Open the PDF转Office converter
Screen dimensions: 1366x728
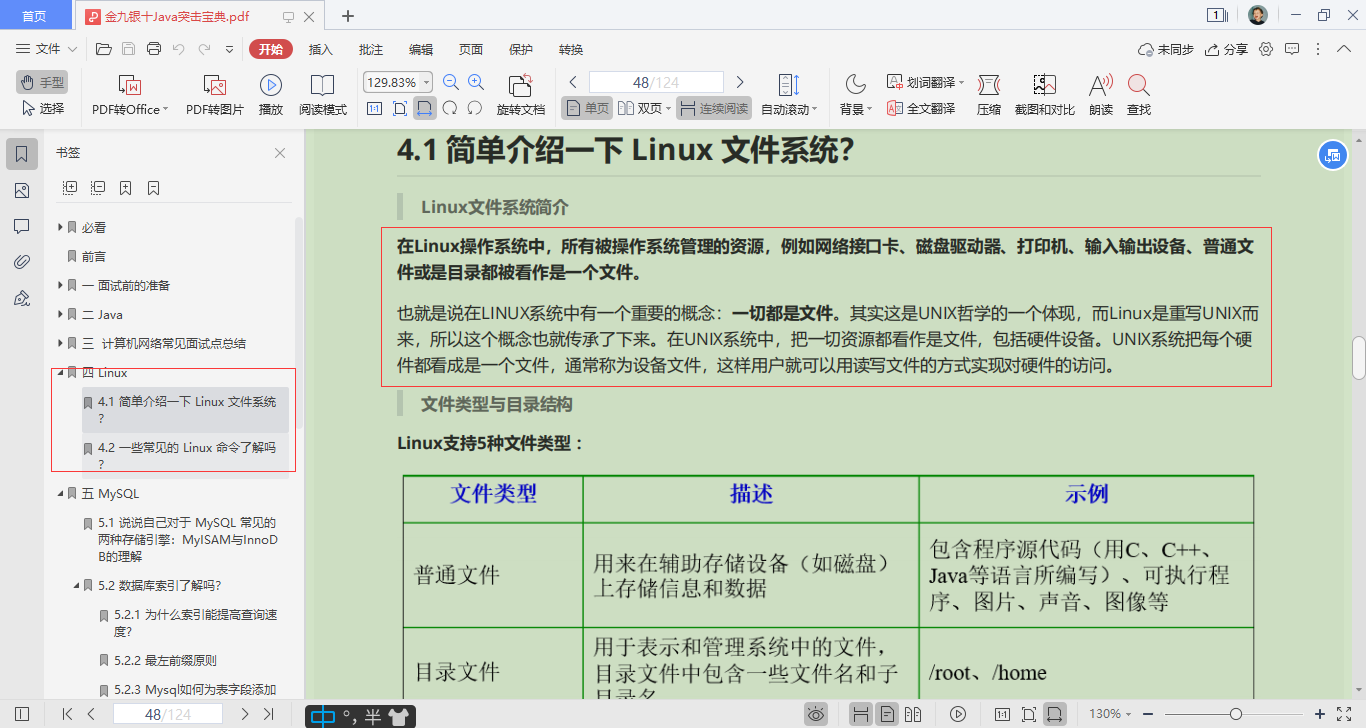coord(130,95)
